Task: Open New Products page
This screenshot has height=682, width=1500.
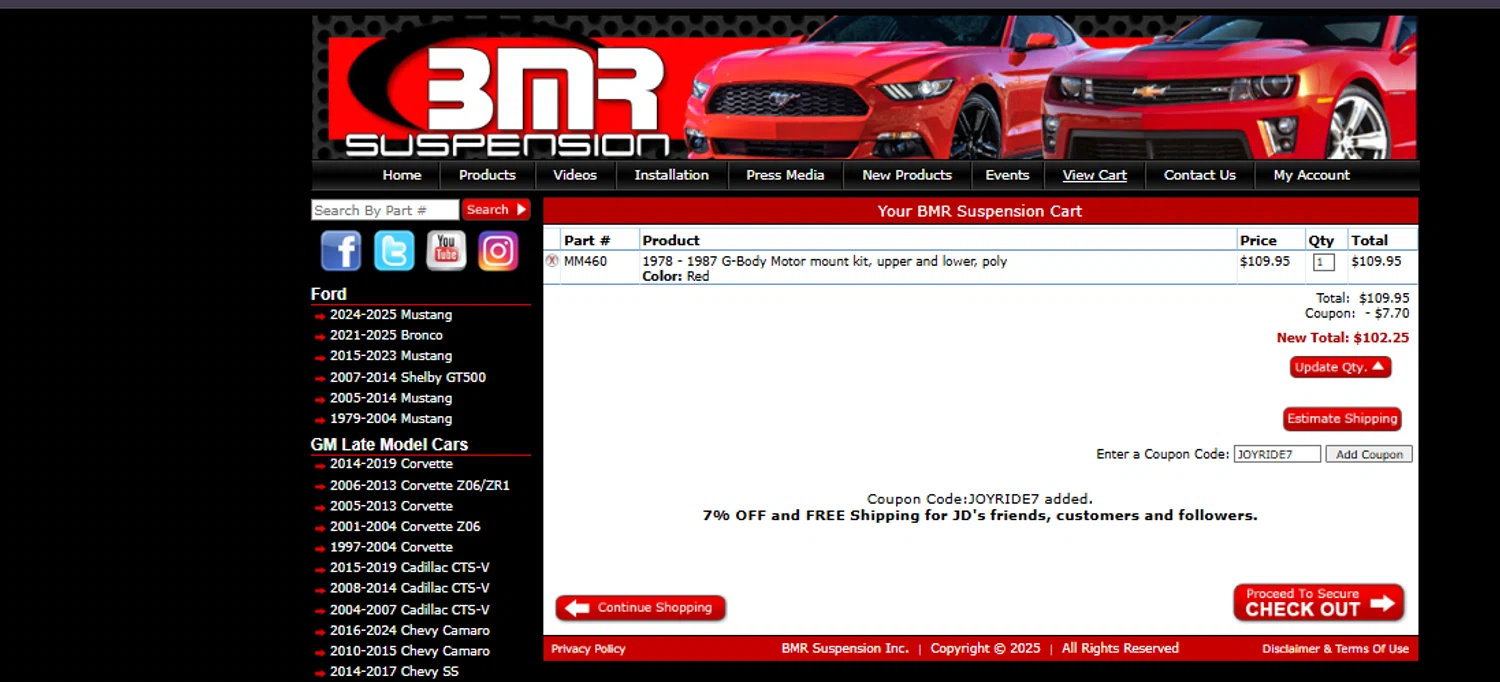Action: tap(907, 175)
